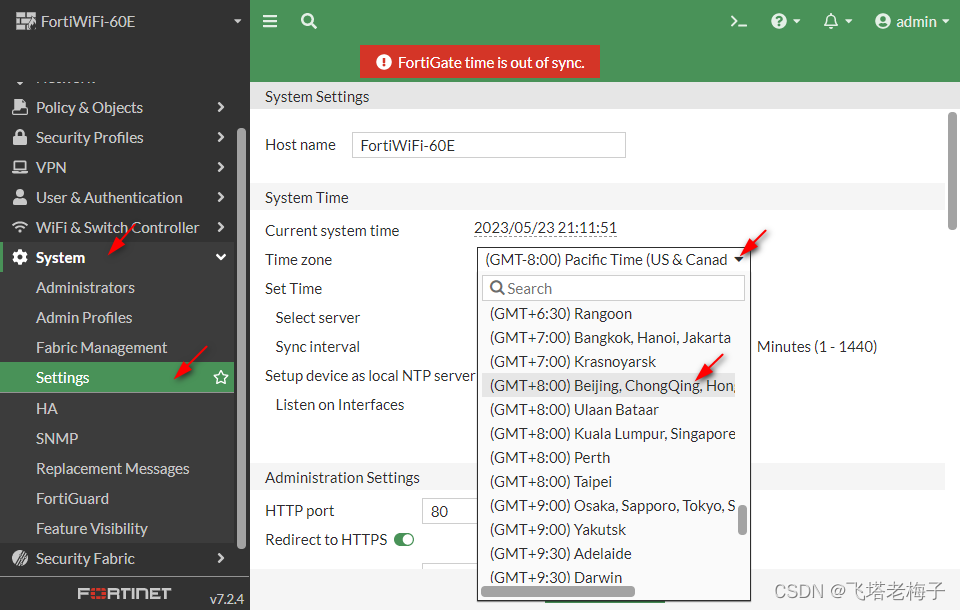The width and height of the screenshot is (960, 610).
Task: Click the User & Authentication person icon
Action: pyautogui.click(x=20, y=197)
